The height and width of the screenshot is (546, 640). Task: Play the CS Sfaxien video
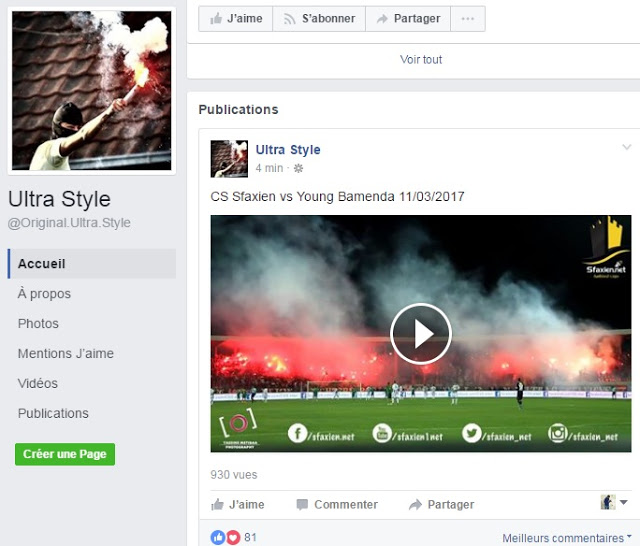(421, 334)
